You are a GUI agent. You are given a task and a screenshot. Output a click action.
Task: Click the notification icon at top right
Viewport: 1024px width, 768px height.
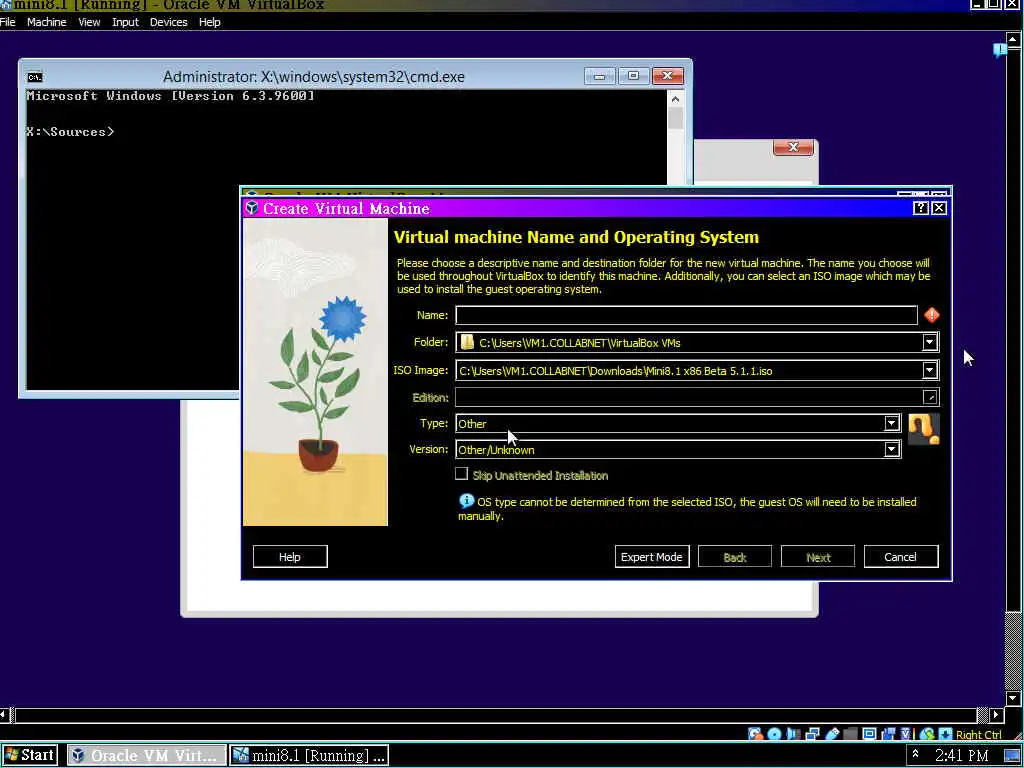(1000, 50)
